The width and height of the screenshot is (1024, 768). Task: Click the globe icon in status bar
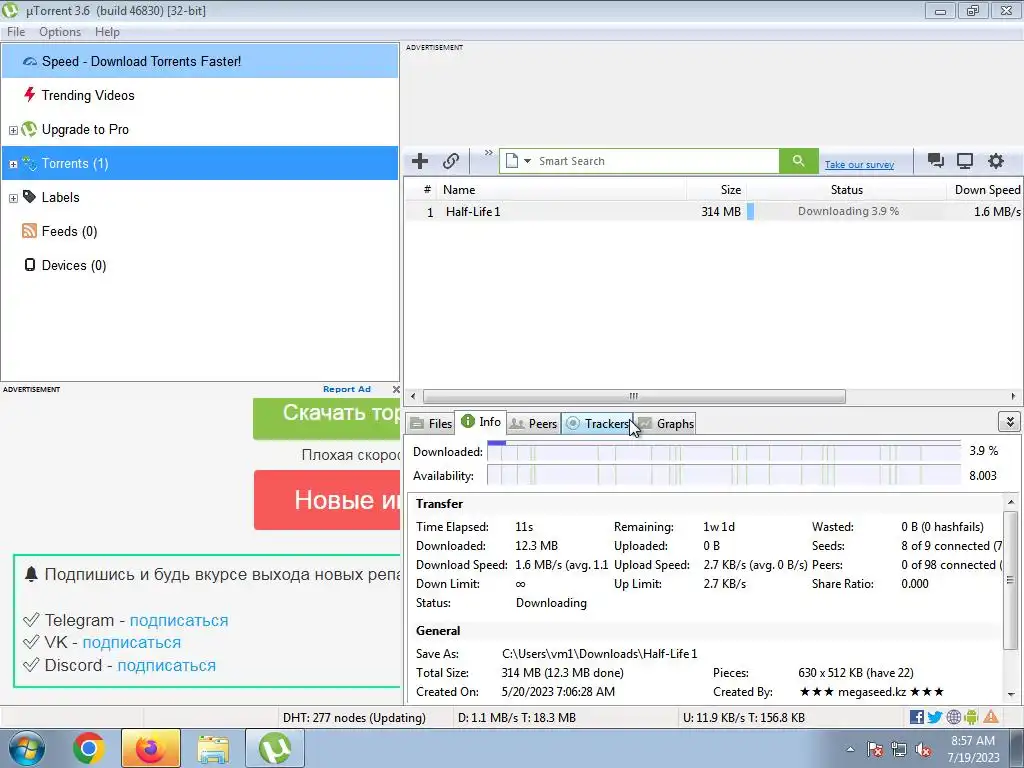[953, 717]
